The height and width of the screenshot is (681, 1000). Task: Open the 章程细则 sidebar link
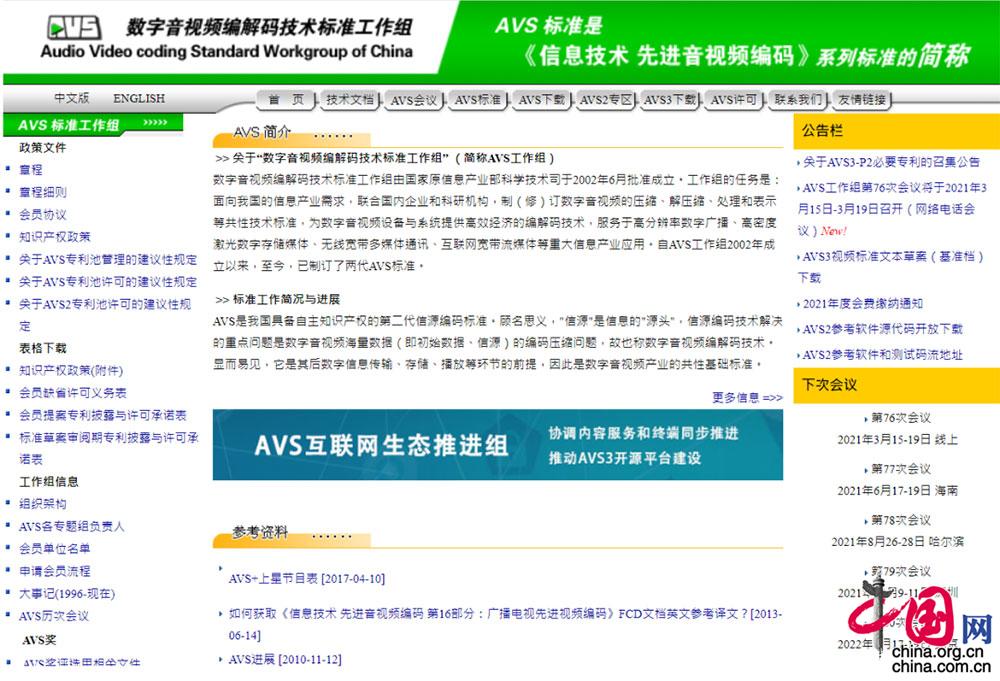[43, 192]
